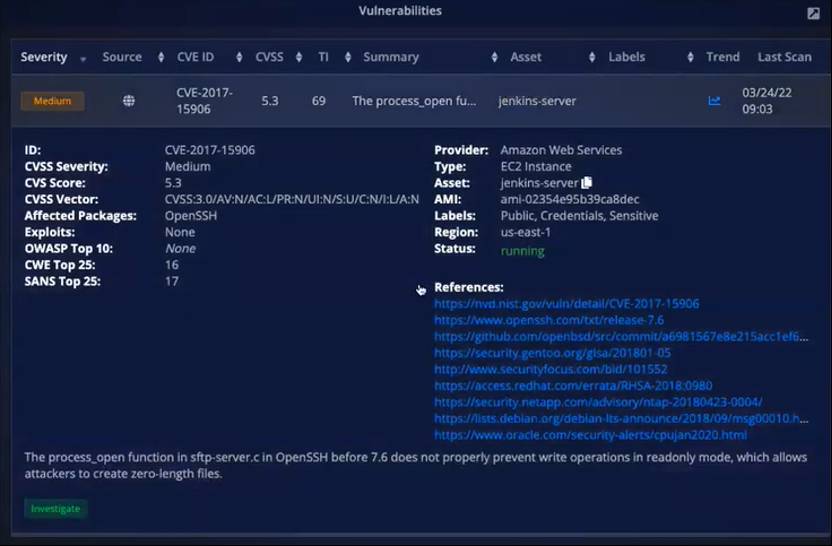Open the Severity column filter arrow

tap(83, 58)
